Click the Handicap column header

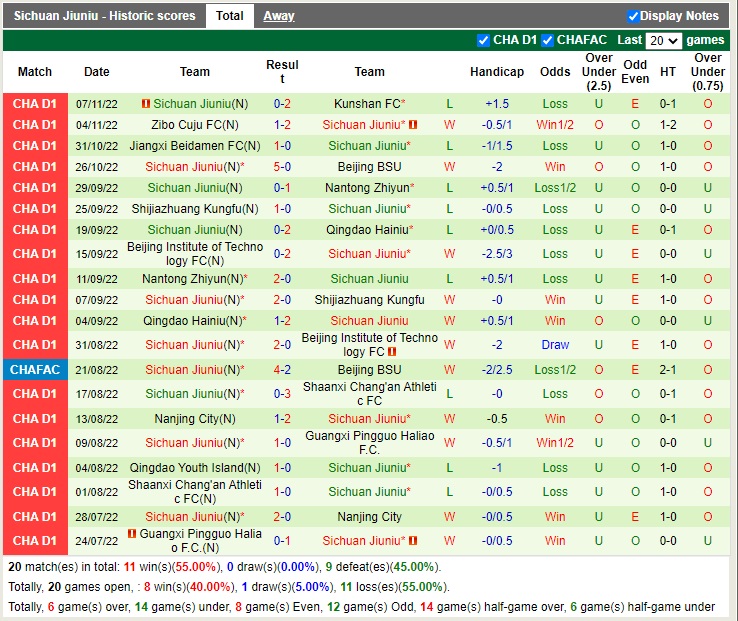[x=497, y=72]
